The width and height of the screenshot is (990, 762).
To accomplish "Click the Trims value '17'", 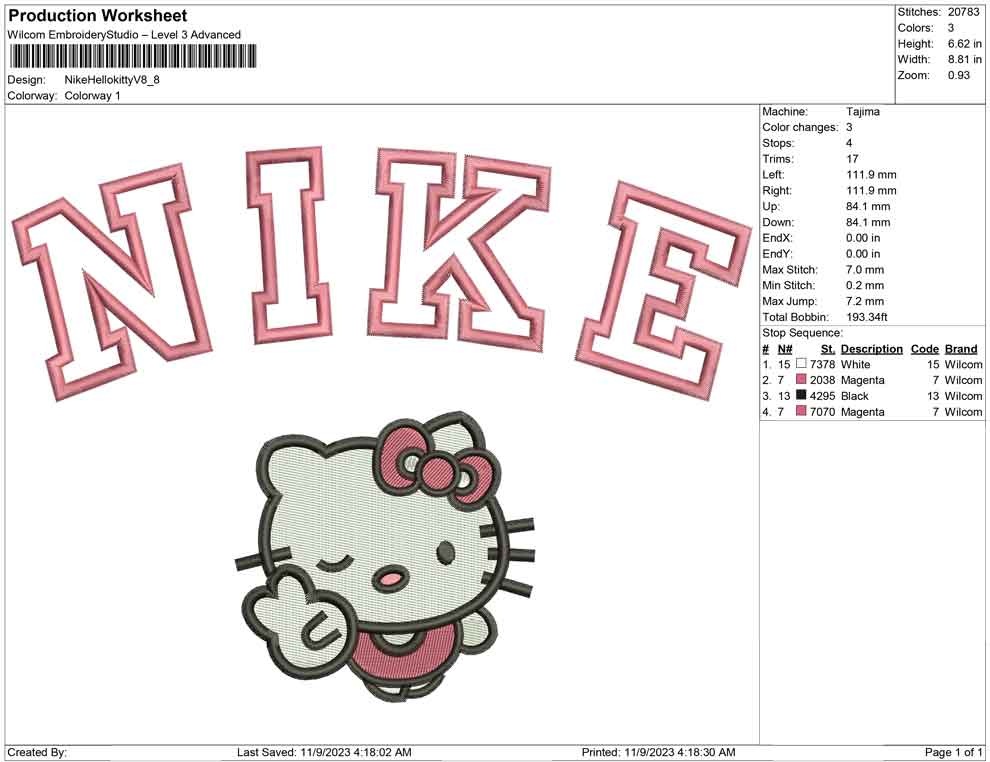I will point(852,158).
